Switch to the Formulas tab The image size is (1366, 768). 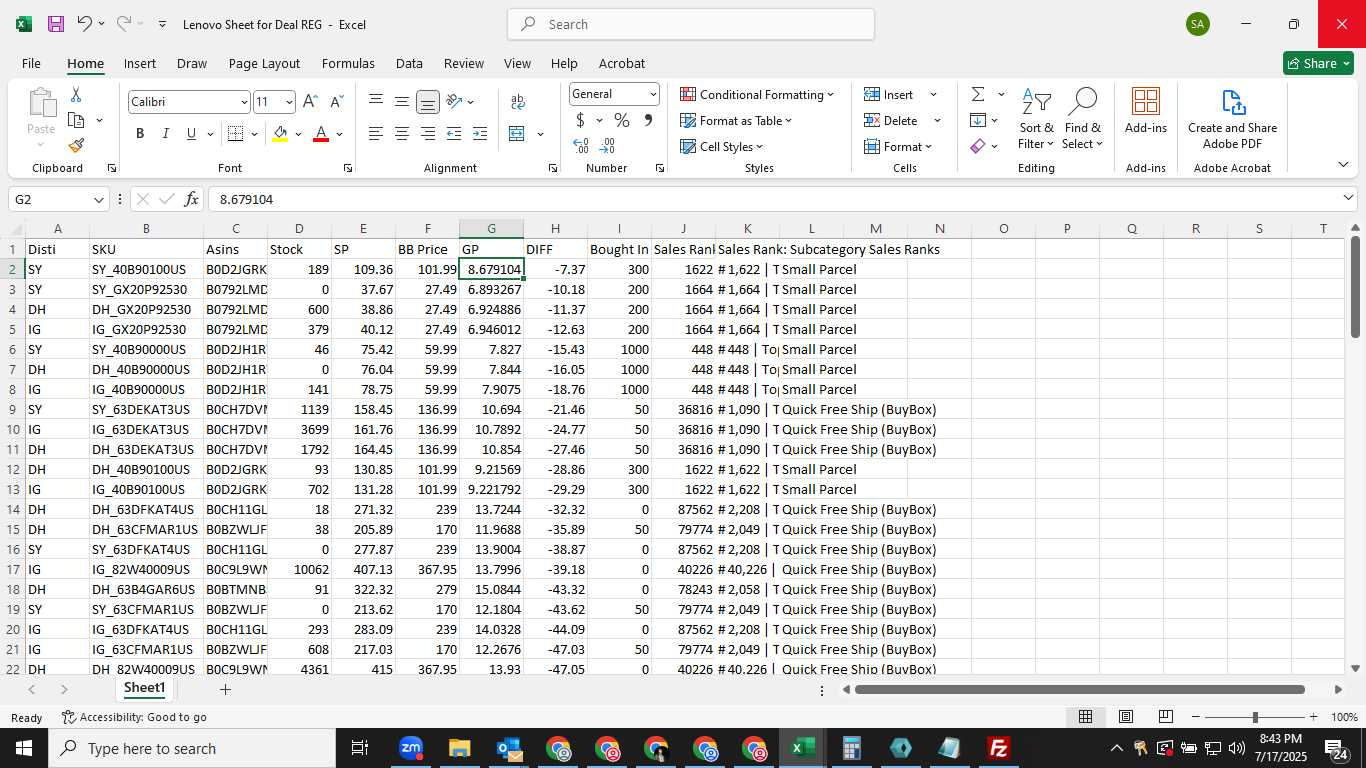point(348,63)
